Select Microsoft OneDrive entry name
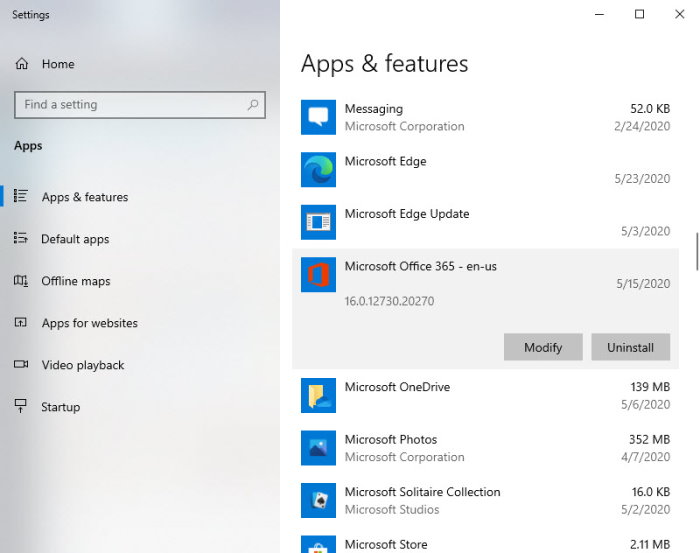700x553 pixels. pos(397,387)
